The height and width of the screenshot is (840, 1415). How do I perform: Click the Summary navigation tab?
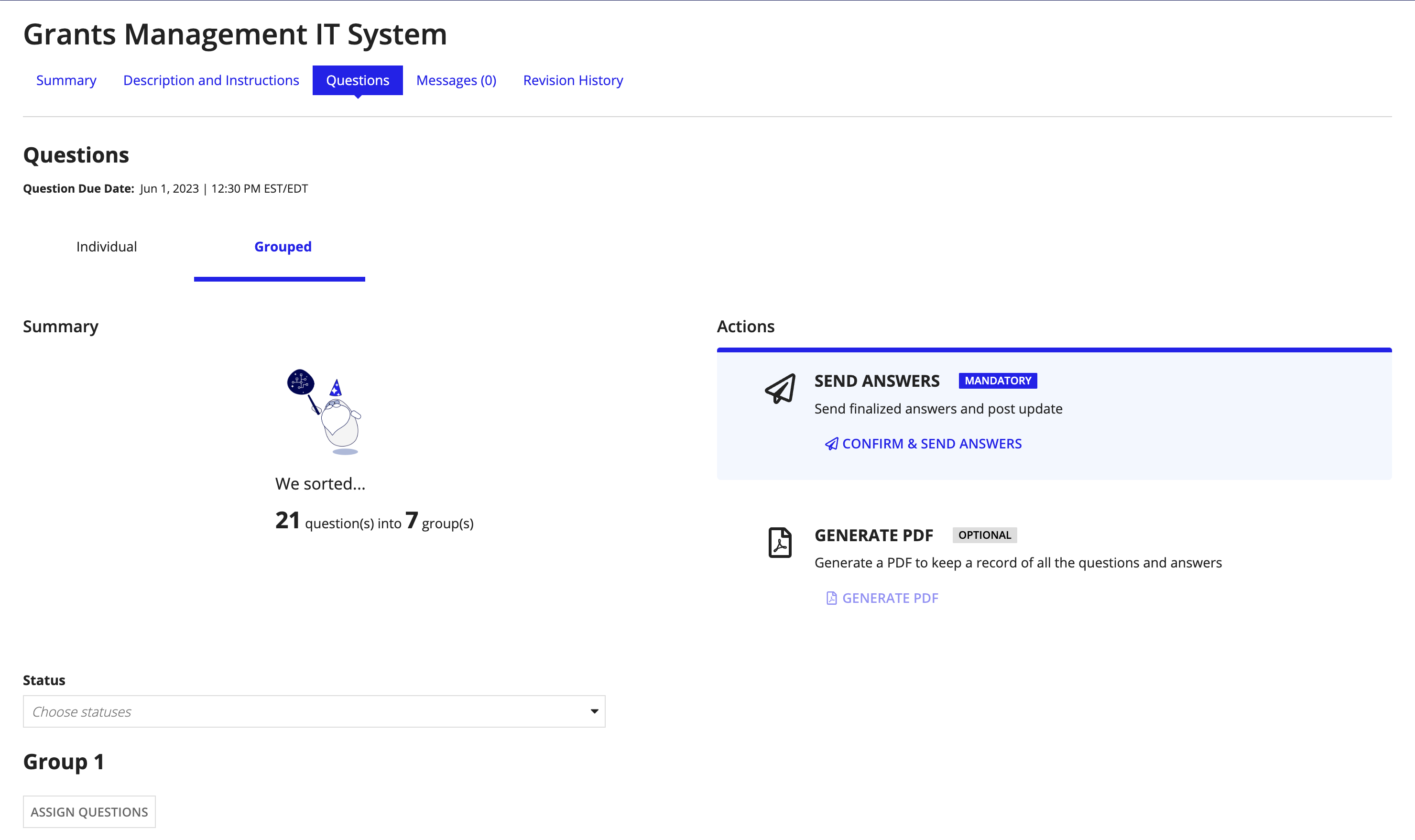point(66,79)
